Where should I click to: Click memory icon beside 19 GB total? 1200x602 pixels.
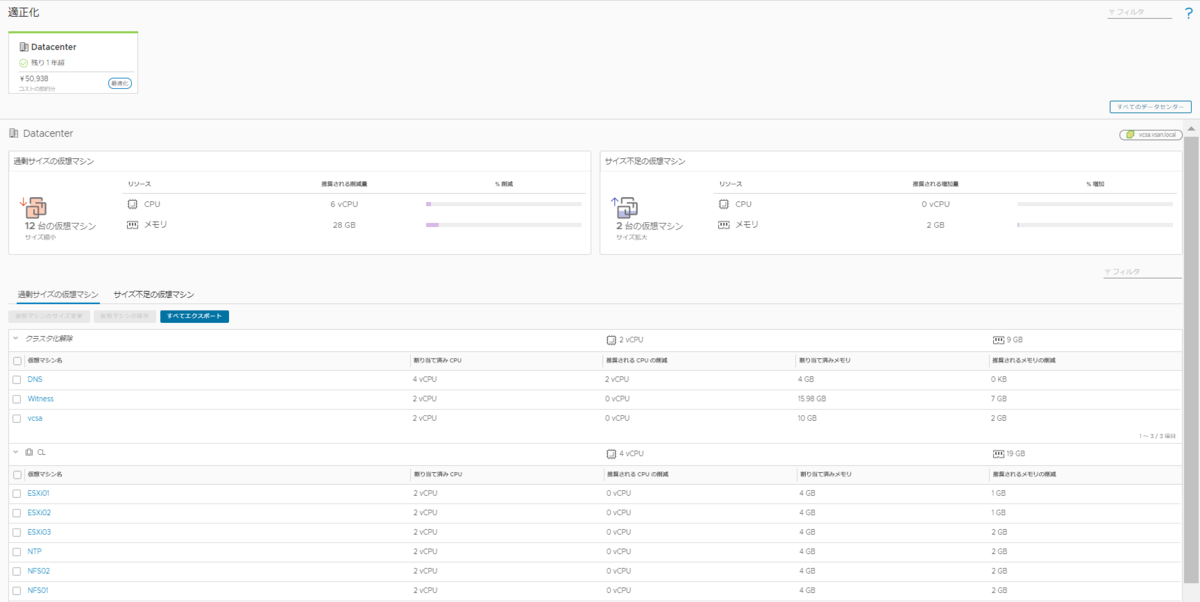tap(998, 453)
